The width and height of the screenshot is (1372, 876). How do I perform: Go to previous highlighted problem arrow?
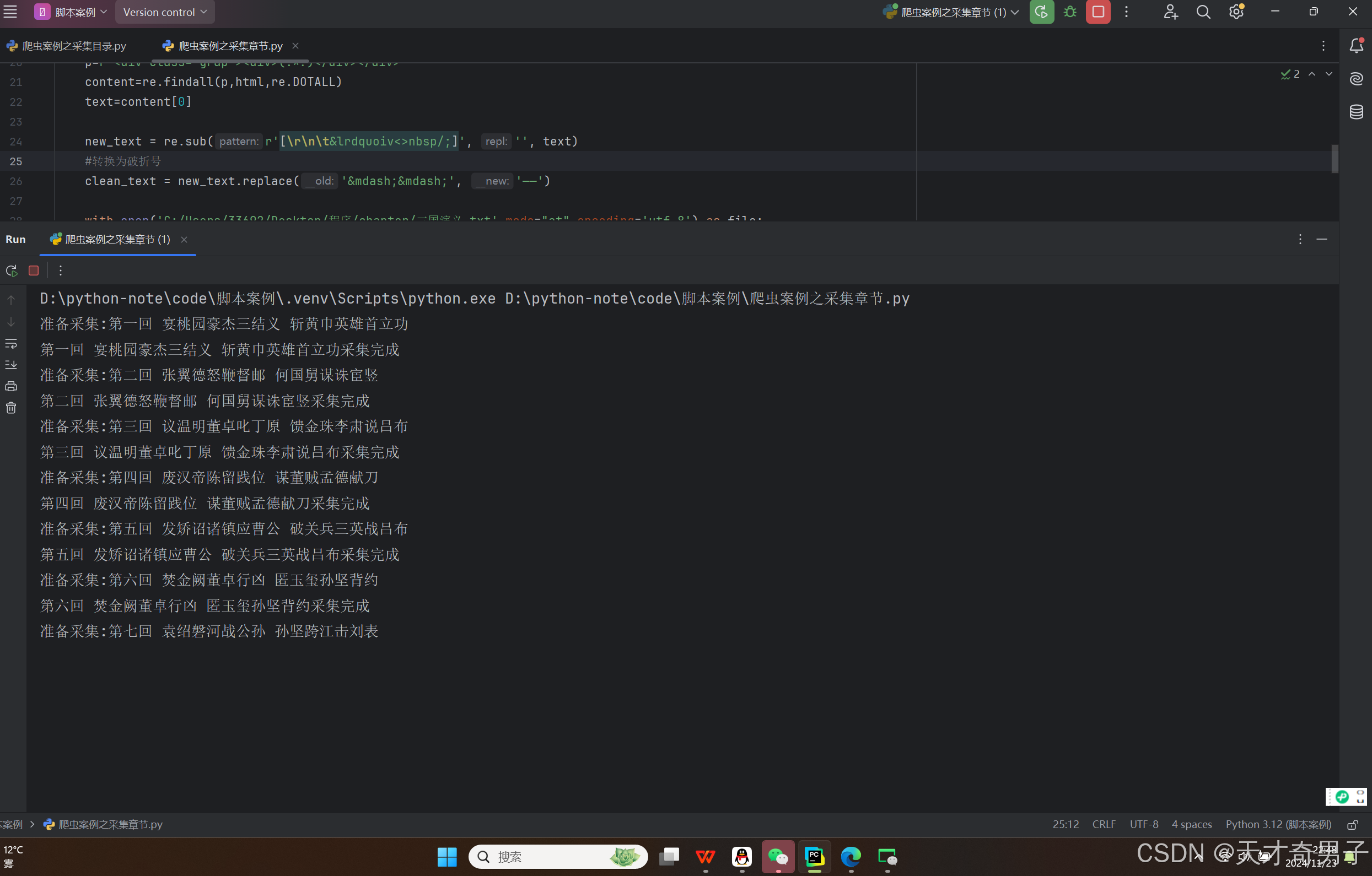coord(1311,74)
